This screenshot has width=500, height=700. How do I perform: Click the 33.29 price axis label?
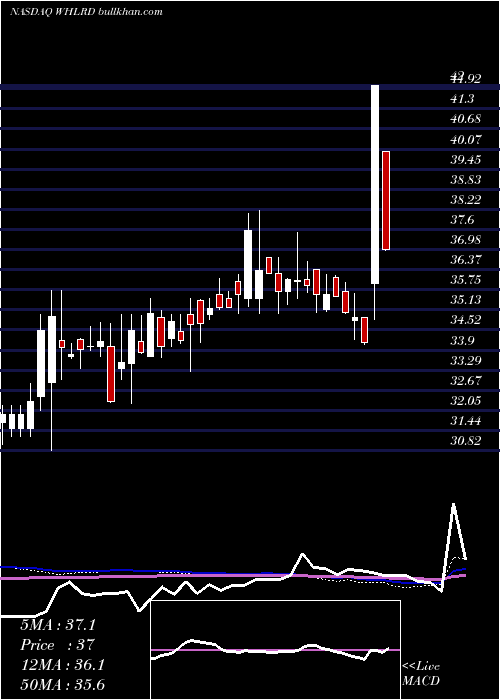(x=465, y=360)
